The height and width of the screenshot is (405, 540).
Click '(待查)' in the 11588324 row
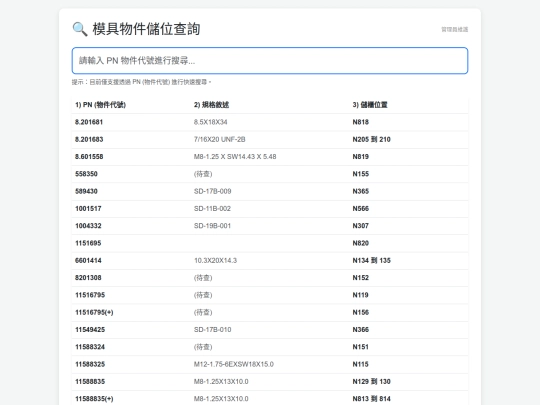(x=203, y=347)
